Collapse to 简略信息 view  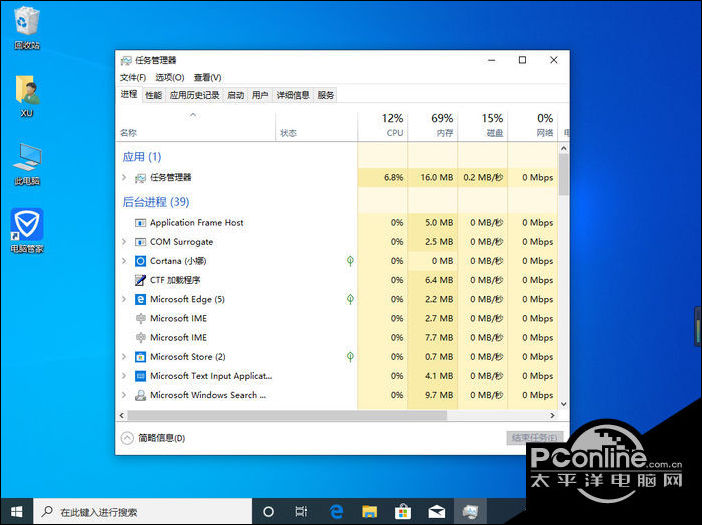coord(153,438)
